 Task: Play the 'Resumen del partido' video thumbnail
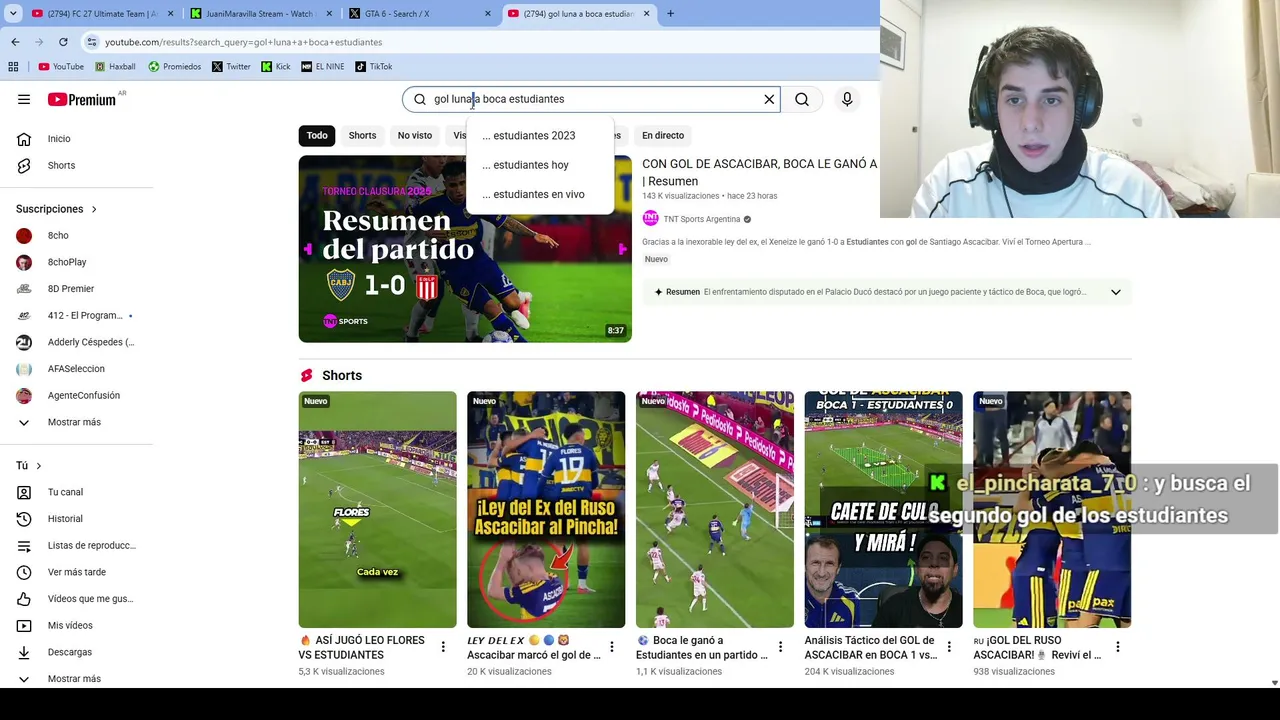click(x=465, y=249)
